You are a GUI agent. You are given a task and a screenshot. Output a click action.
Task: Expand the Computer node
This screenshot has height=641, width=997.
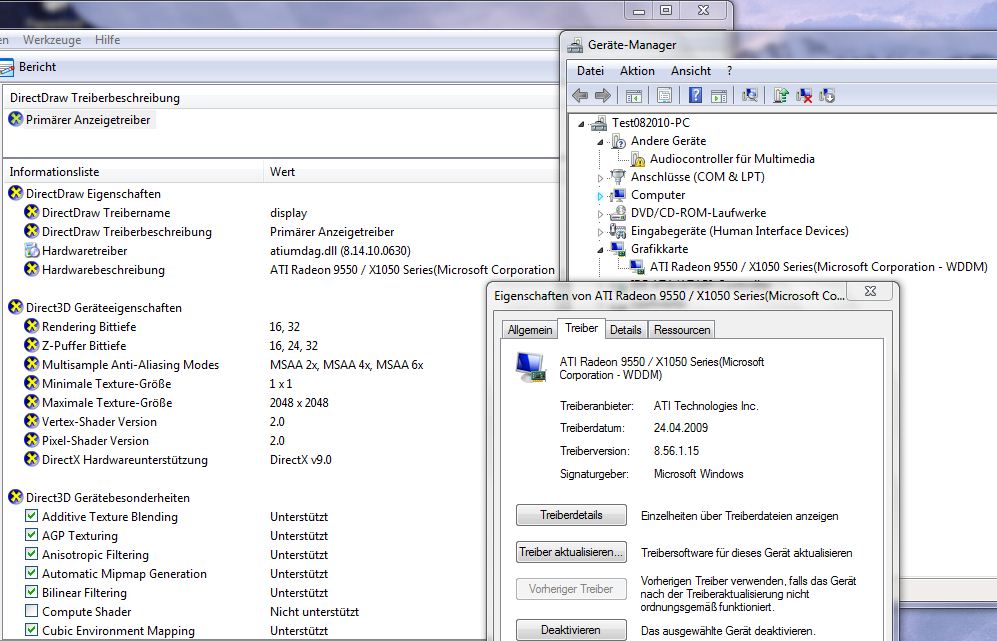click(600, 196)
